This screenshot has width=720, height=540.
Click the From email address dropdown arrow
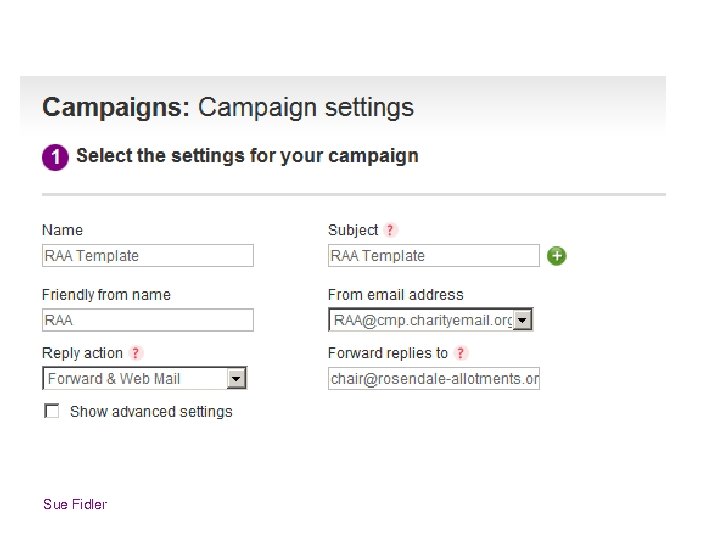click(523, 320)
